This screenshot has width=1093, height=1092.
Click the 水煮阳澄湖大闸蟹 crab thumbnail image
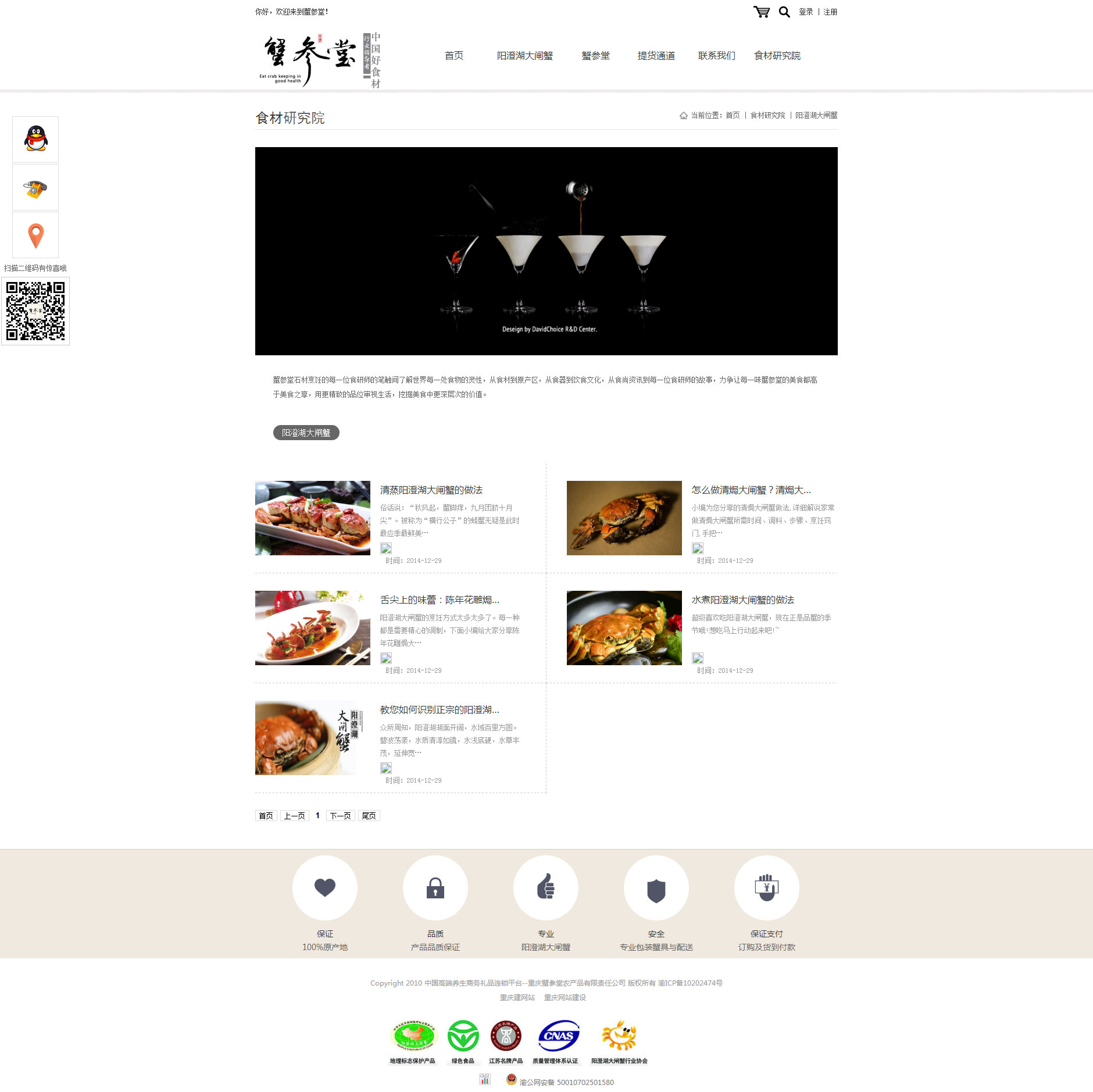coord(624,628)
